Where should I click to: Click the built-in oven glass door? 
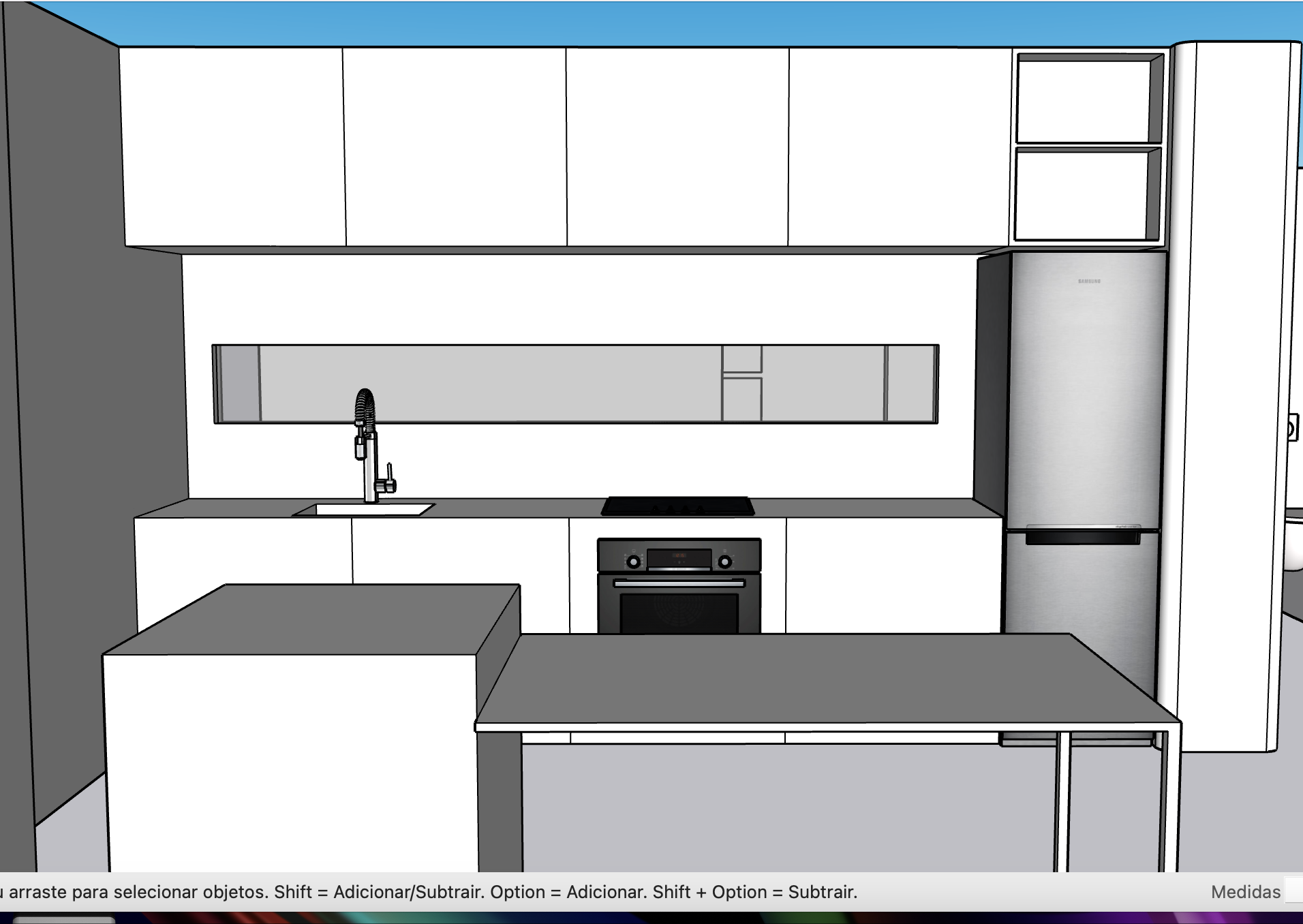point(679,612)
